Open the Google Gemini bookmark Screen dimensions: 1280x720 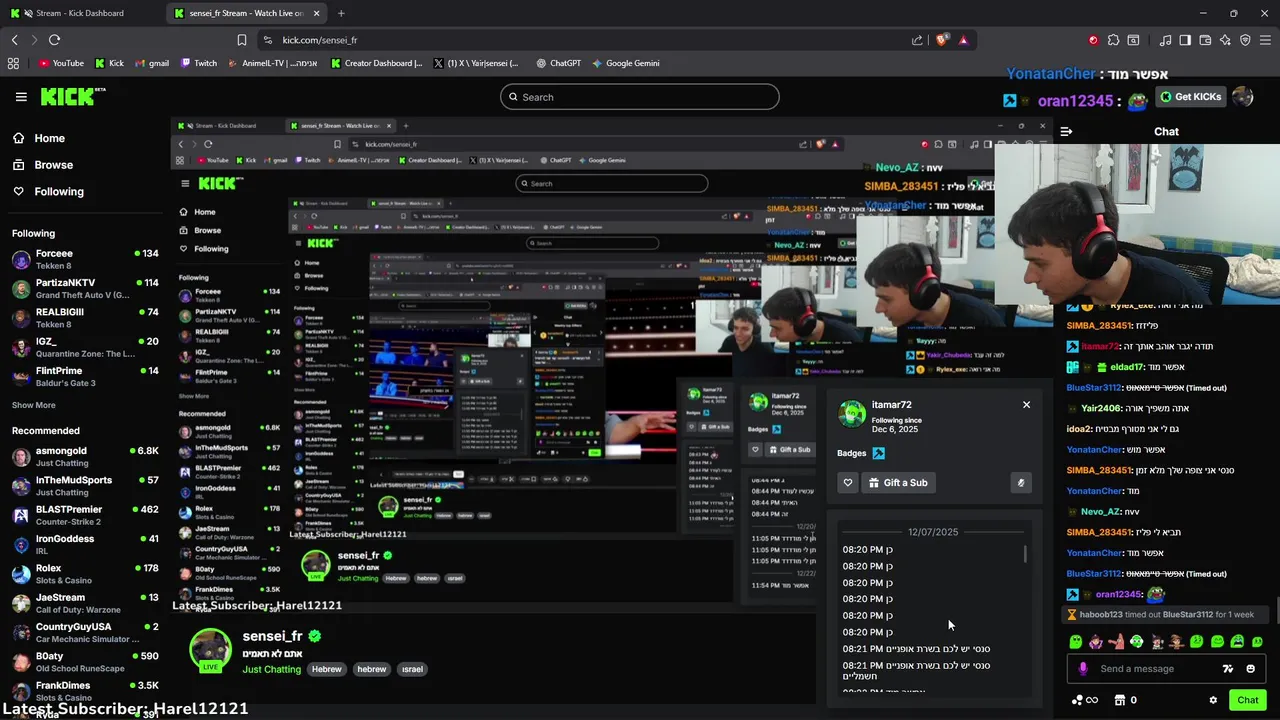point(626,63)
